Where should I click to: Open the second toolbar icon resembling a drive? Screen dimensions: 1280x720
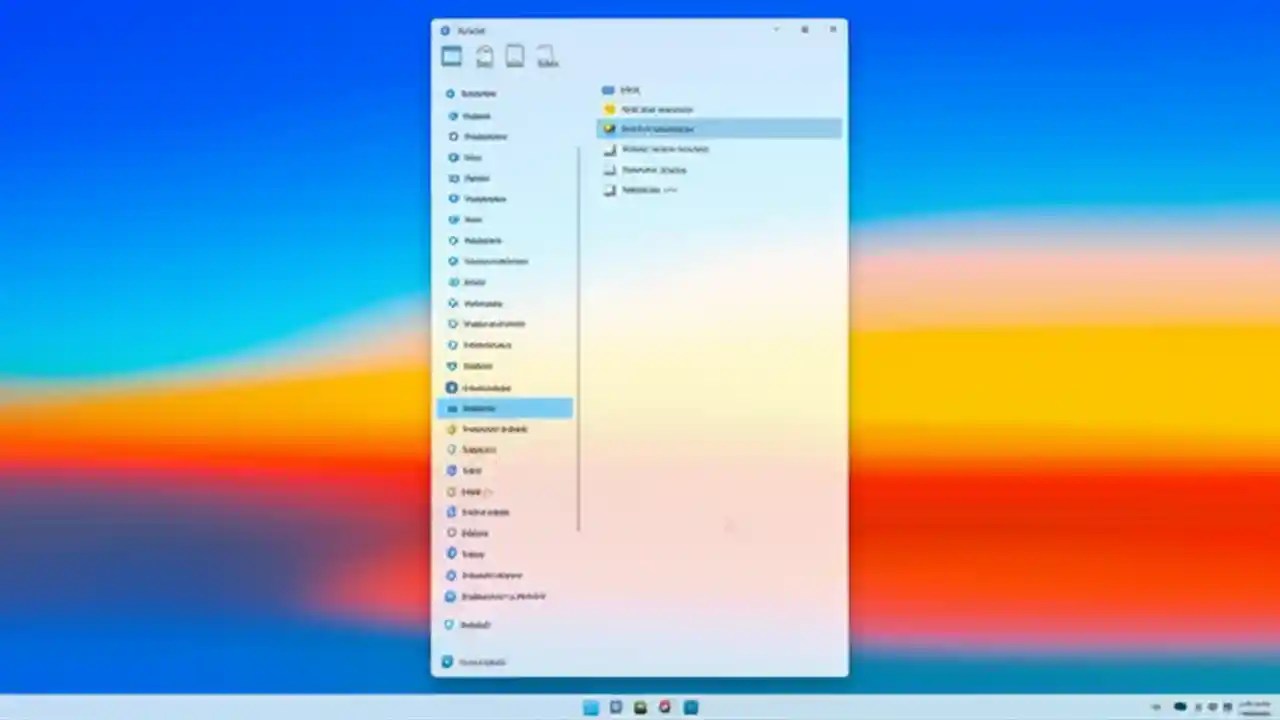(x=484, y=55)
